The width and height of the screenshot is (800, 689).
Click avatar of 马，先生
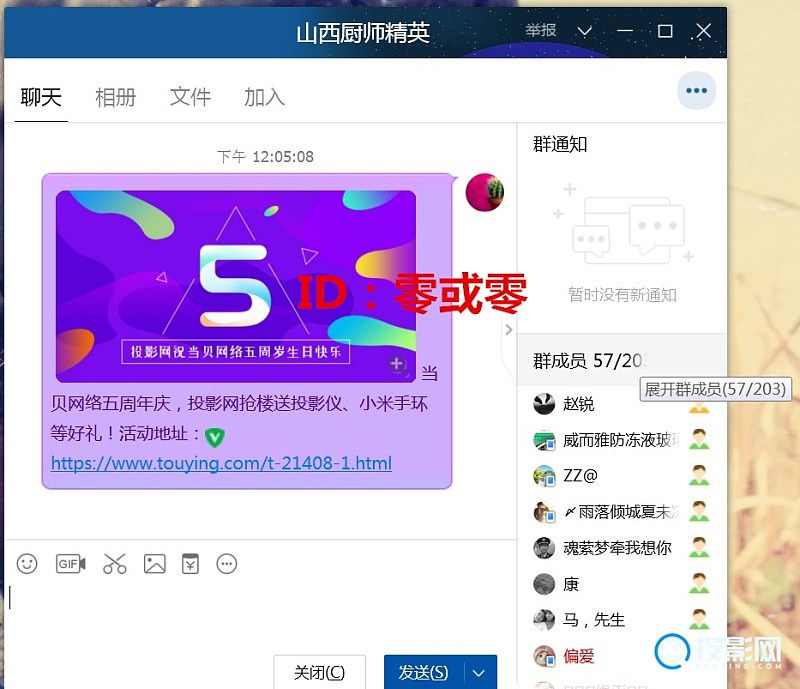[x=544, y=620]
